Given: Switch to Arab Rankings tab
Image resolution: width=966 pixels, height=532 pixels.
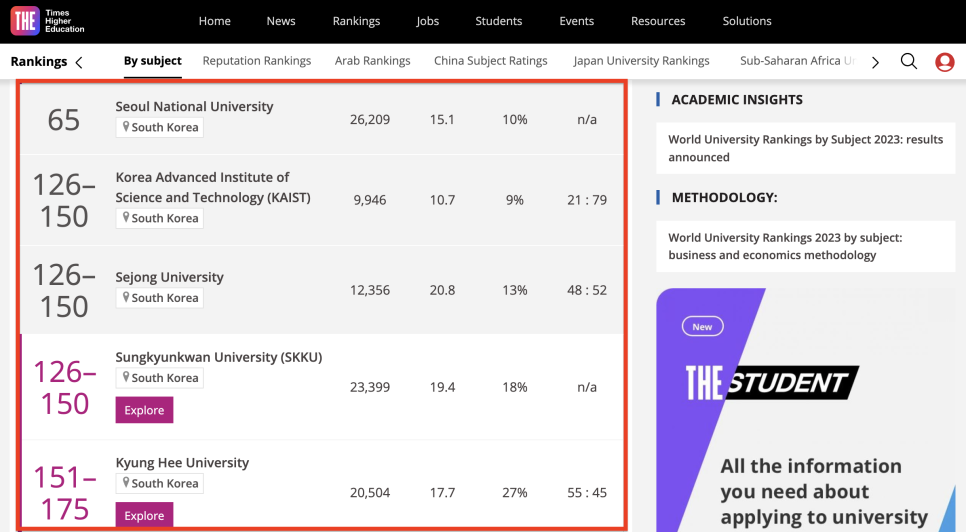Looking at the screenshot, I should (373, 61).
